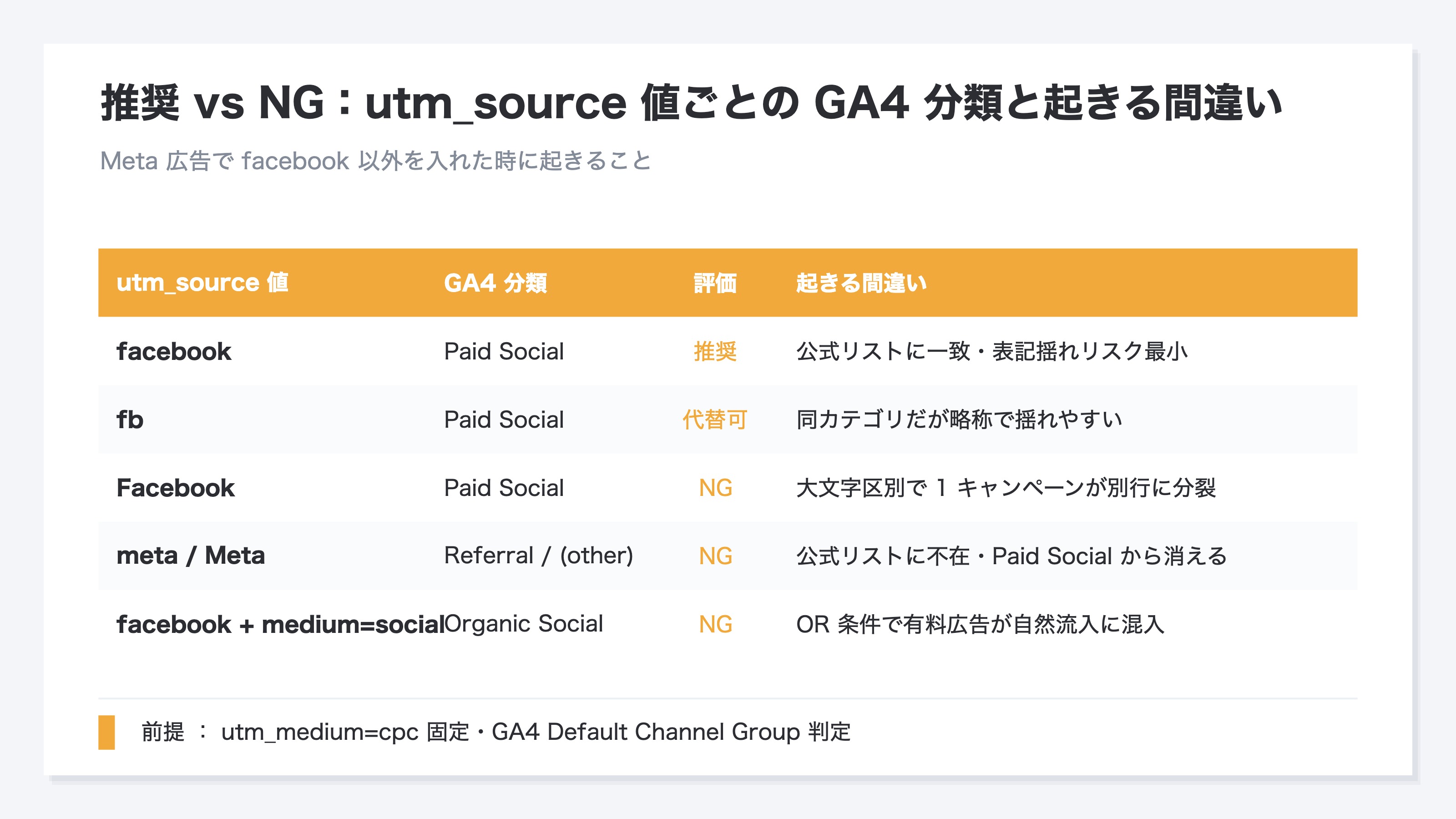The image size is (1456, 819).
Task: Select the lowercase 'facebook' cell in the first row
Action: click(x=173, y=351)
